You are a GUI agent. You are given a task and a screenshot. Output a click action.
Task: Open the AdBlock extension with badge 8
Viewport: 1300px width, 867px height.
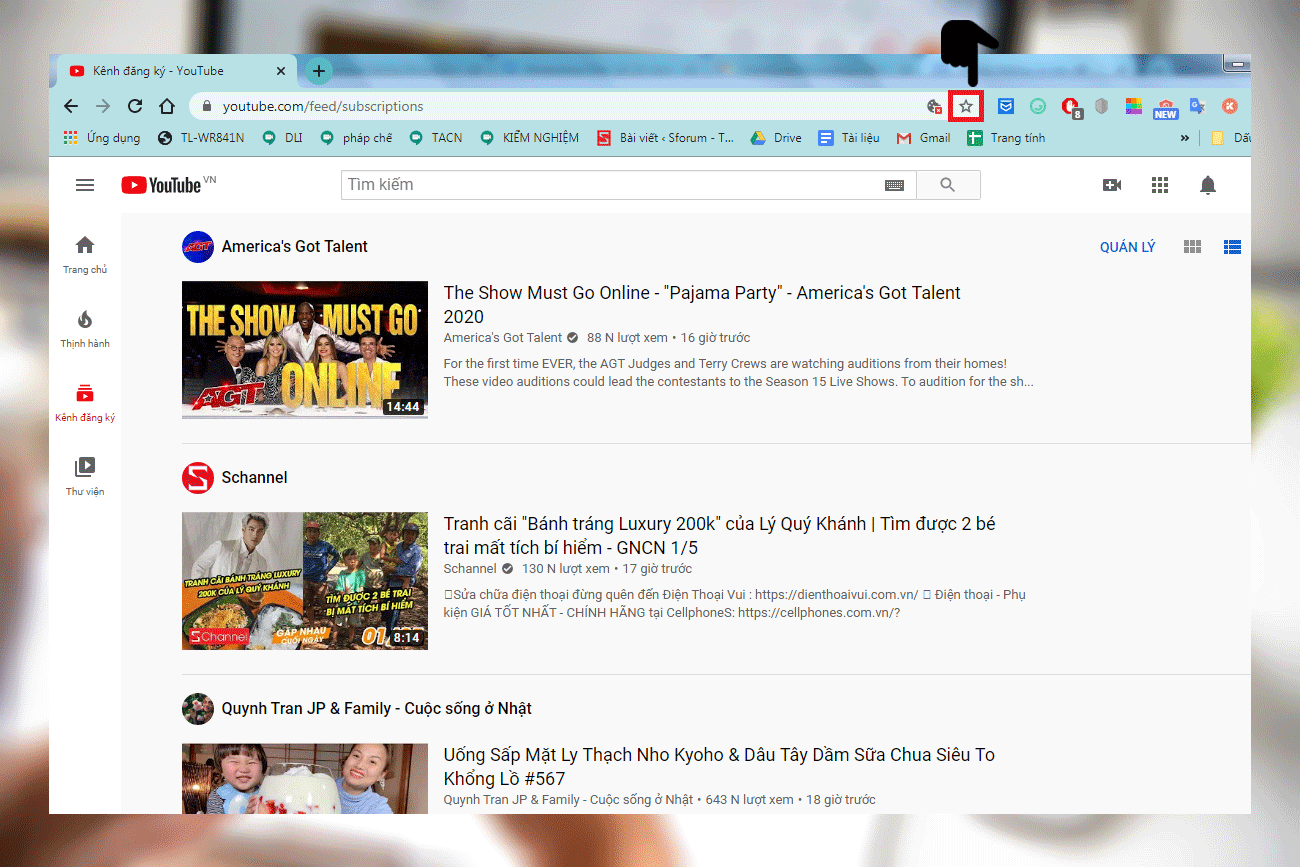(x=1071, y=107)
